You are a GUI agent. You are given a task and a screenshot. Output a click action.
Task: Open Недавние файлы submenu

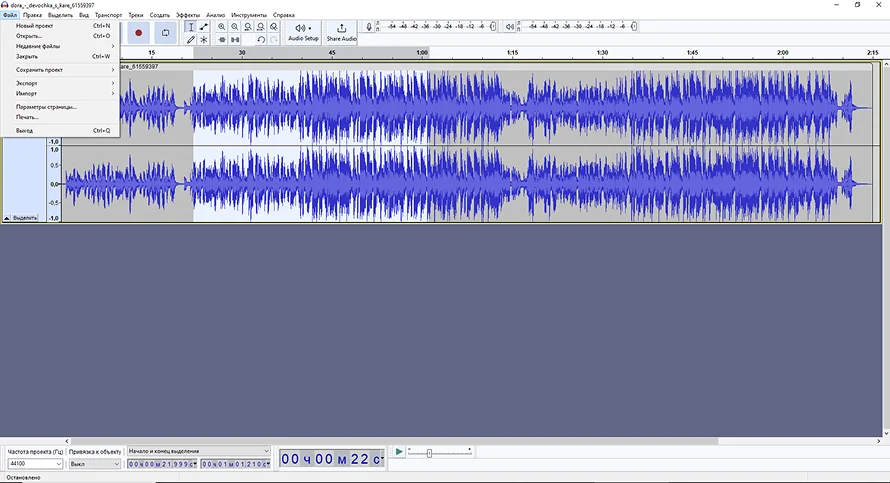tap(38, 46)
